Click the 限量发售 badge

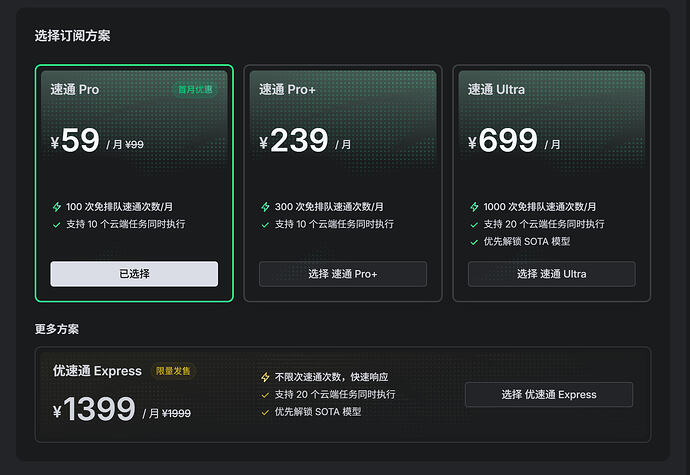coord(173,371)
